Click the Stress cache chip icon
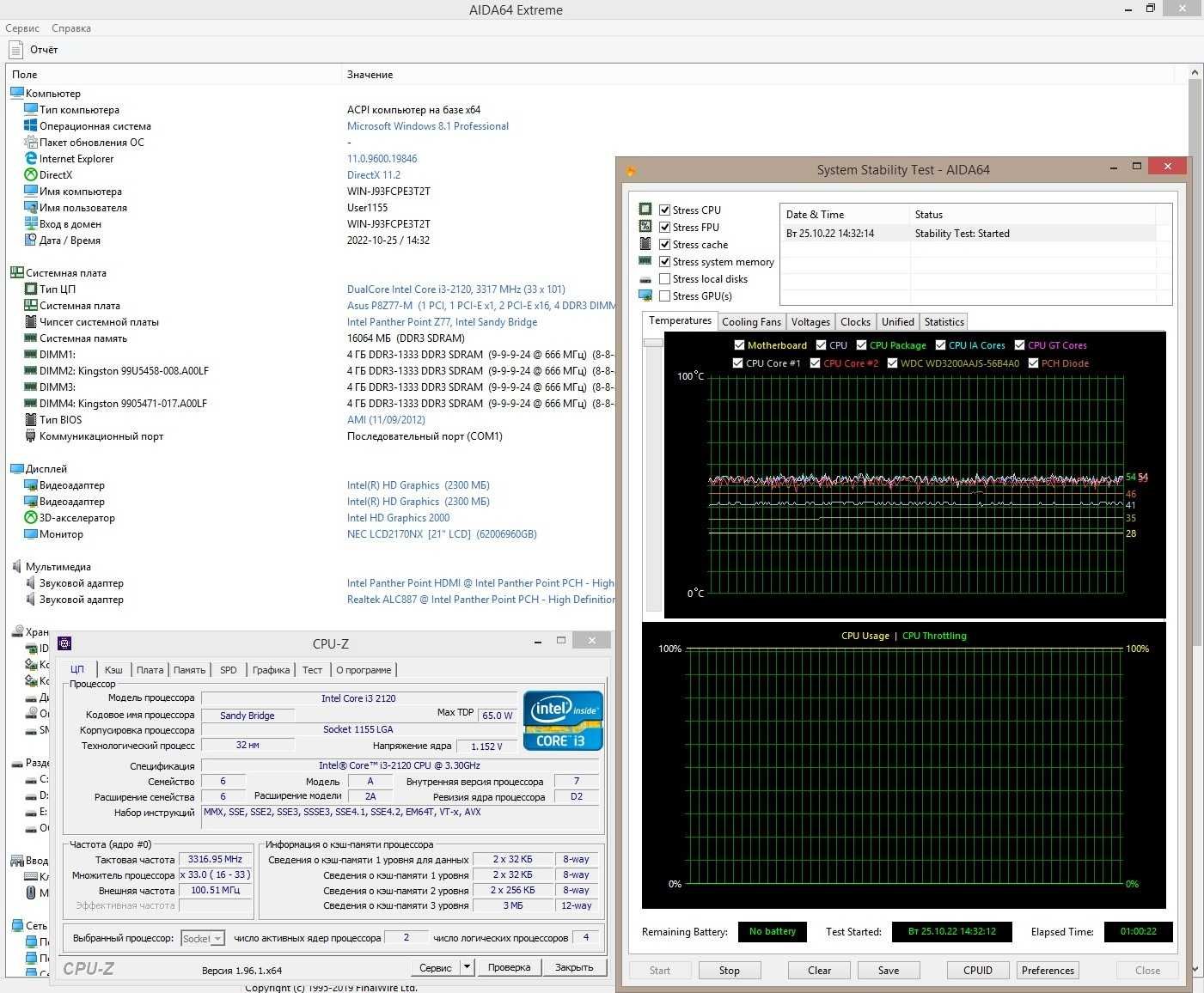The width and height of the screenshot is (1204, 993). pyautogui.click(x=645, y=244)
